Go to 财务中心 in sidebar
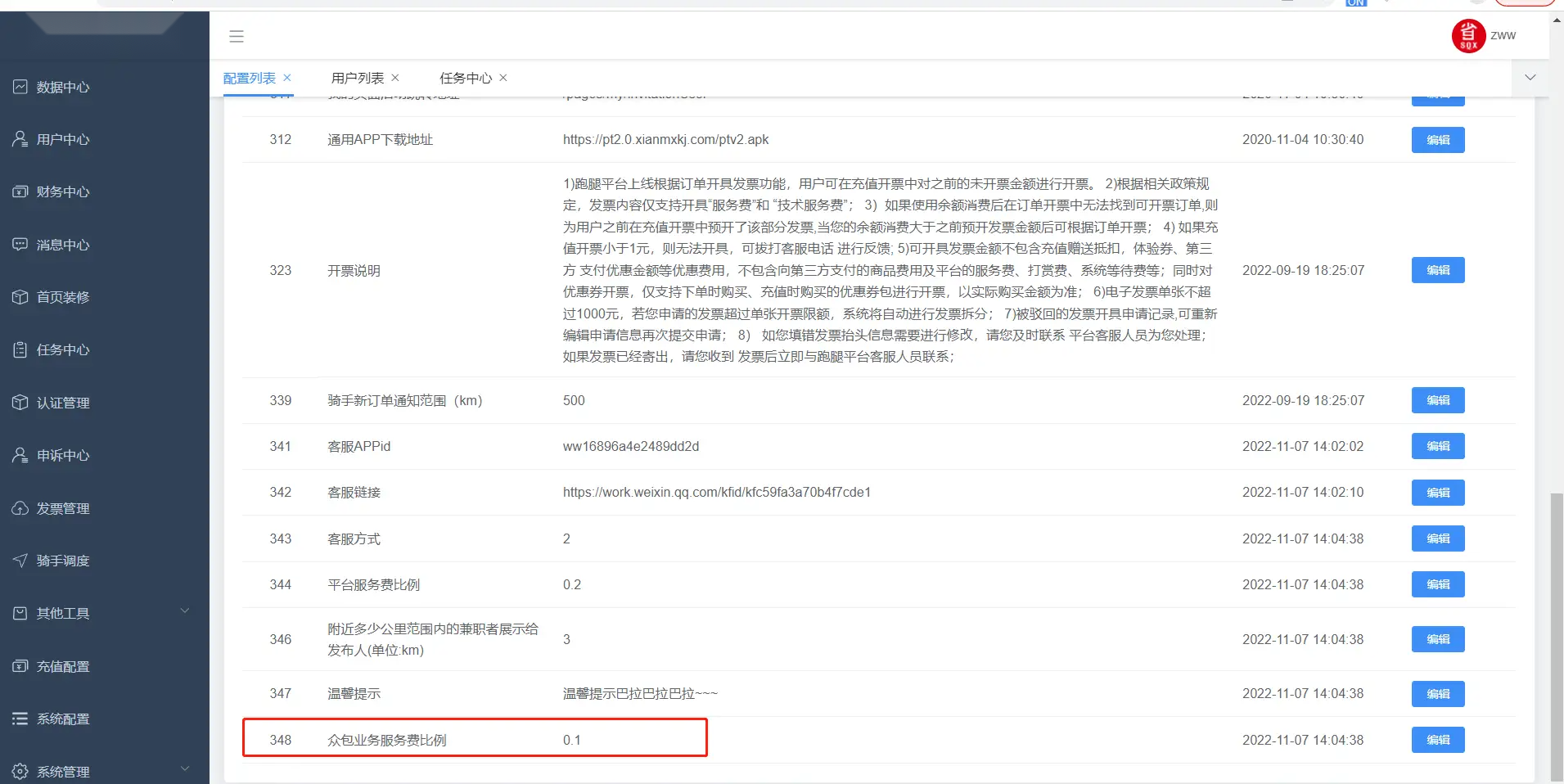The height and width of the screenshot is (784, 1564). coord(62,191)
